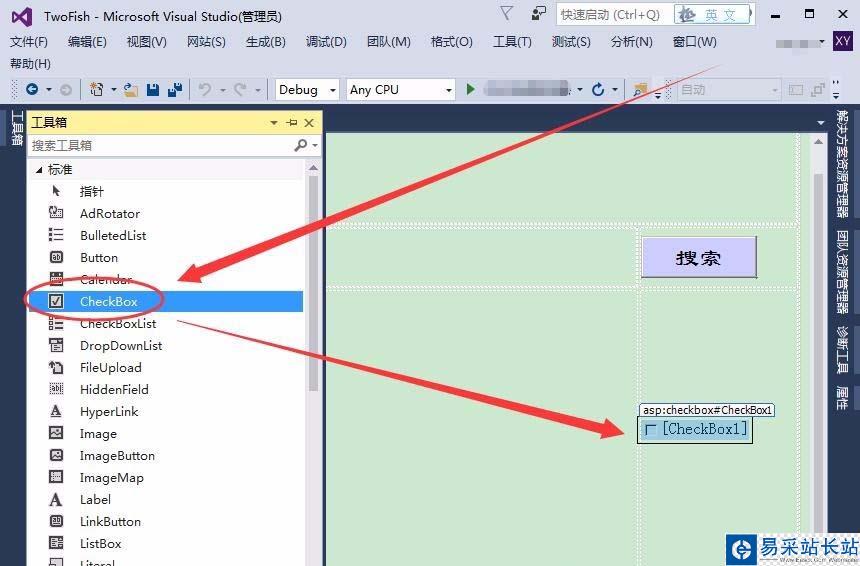Click the green Start debugging arrow

point(470,89)
